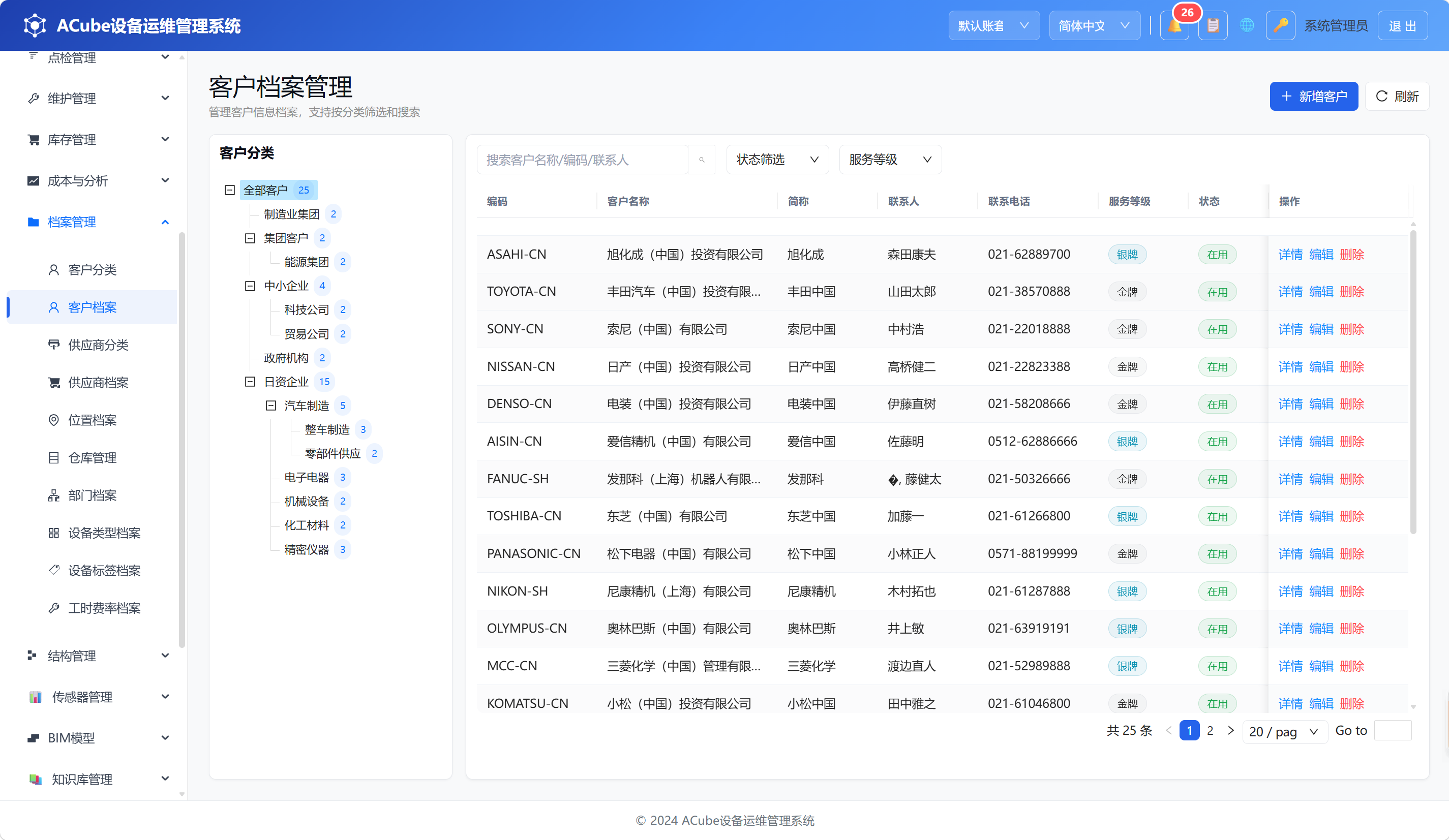Select 零部件供应 in category tree
The height and width of the screenshot is (840, 1449).
333,453
